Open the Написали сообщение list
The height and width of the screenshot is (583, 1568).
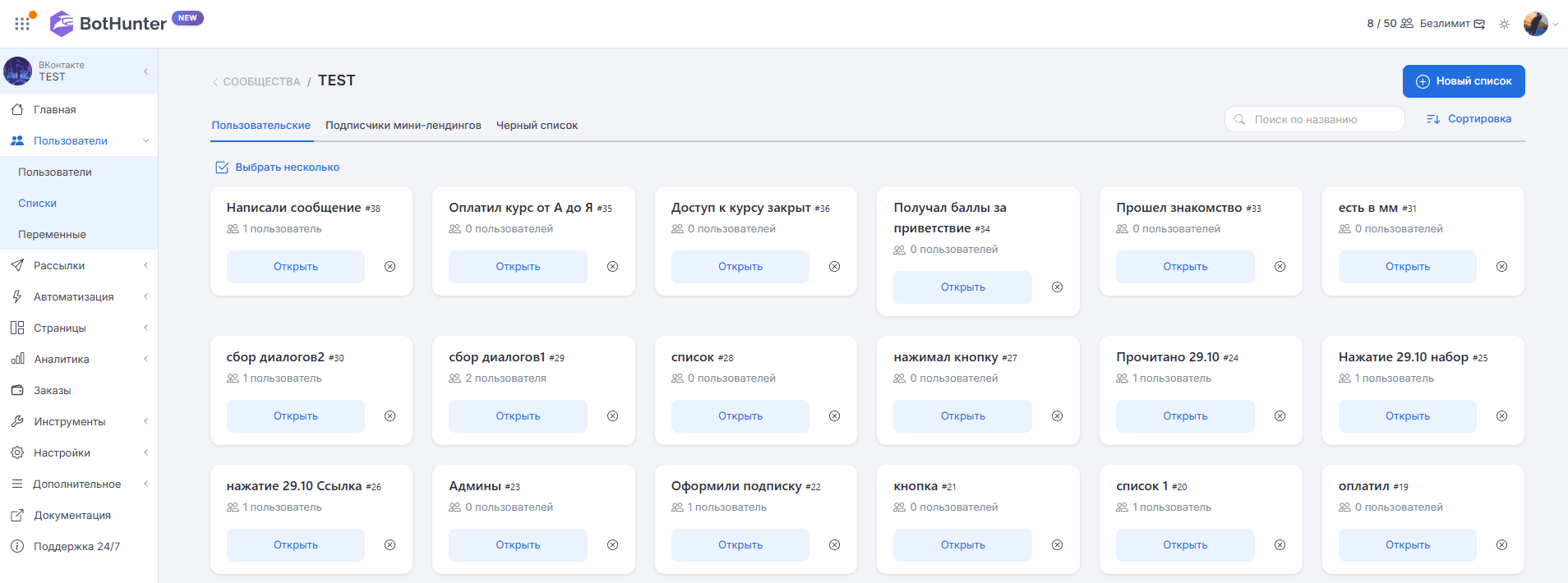click(296, 267)
